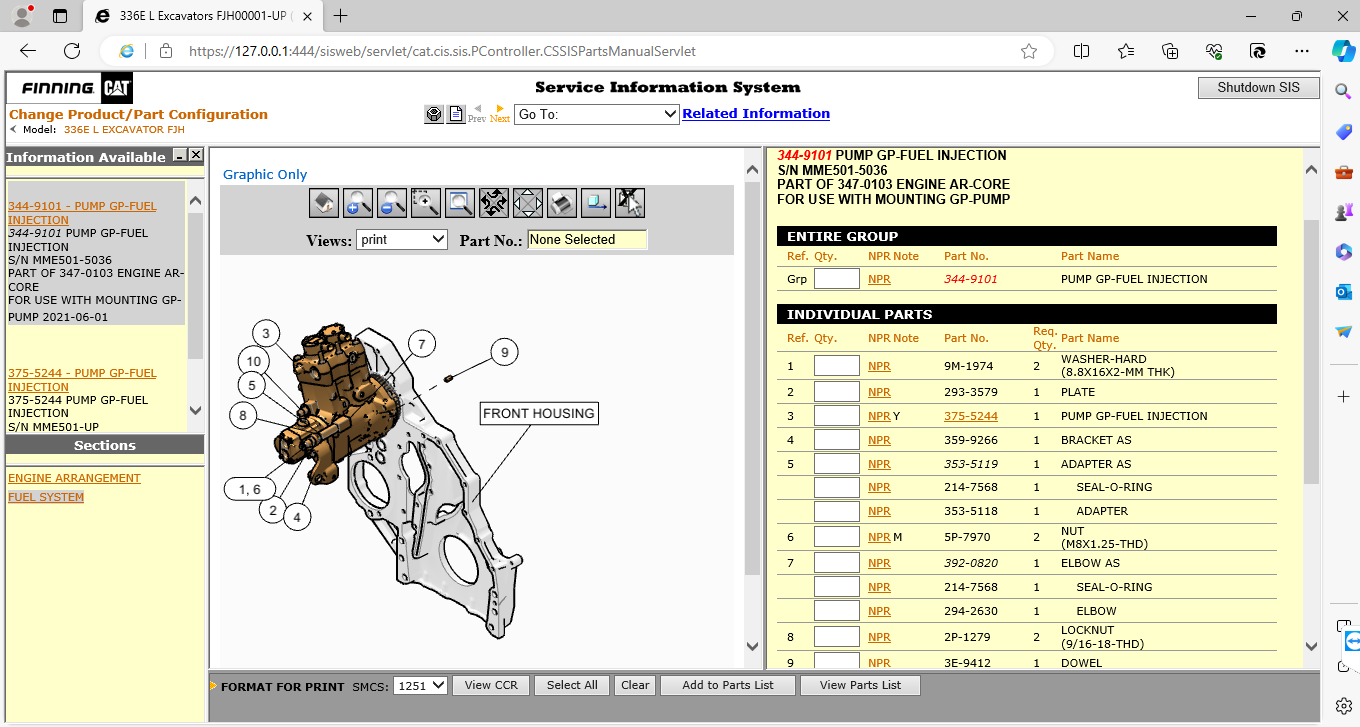The width and height of the screenshot is (1360, 727).
Task: Click the browser address bar URL
Action: coord(442,51)
